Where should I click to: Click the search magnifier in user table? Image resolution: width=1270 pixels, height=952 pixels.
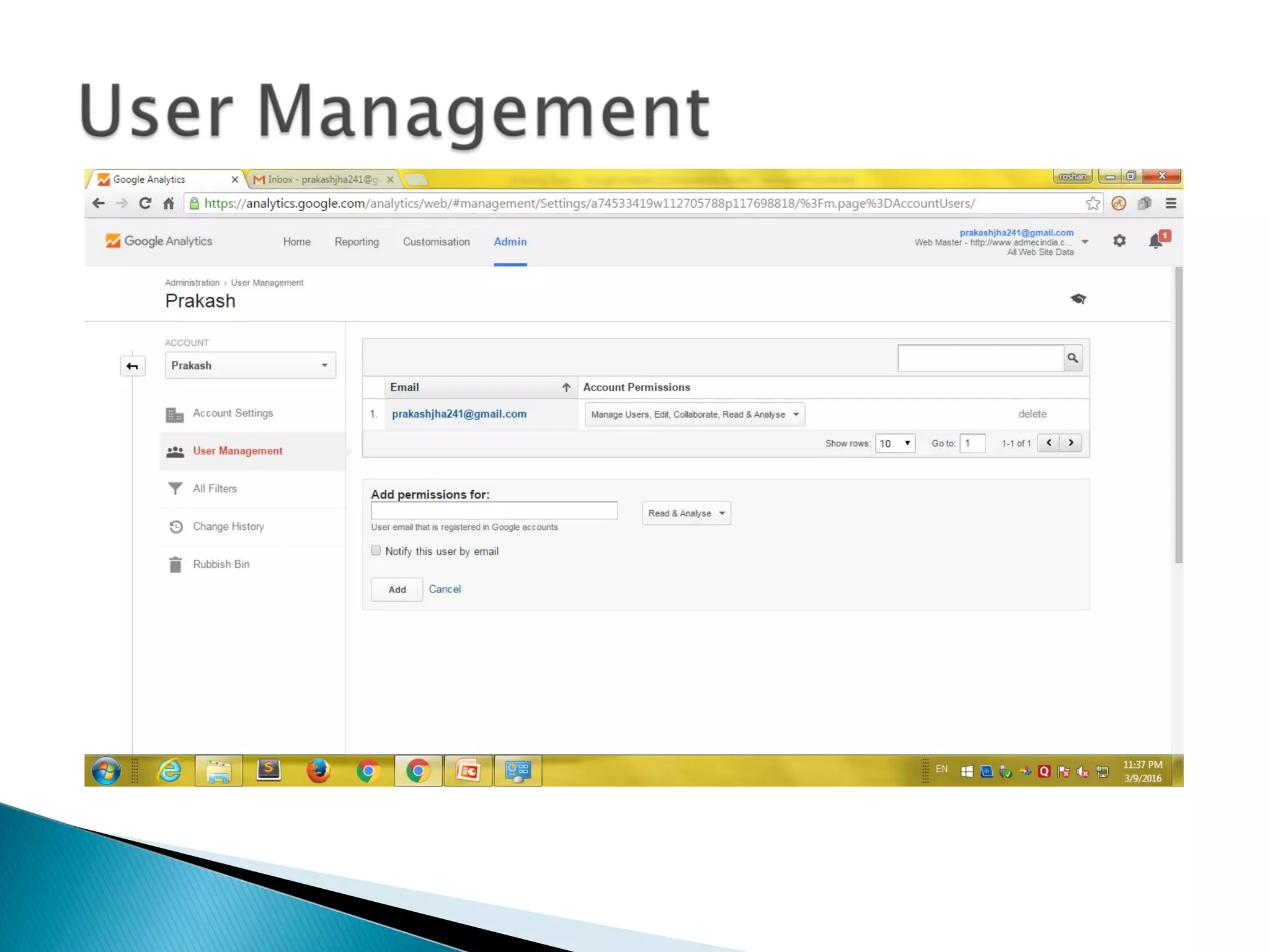point(1072,358)
